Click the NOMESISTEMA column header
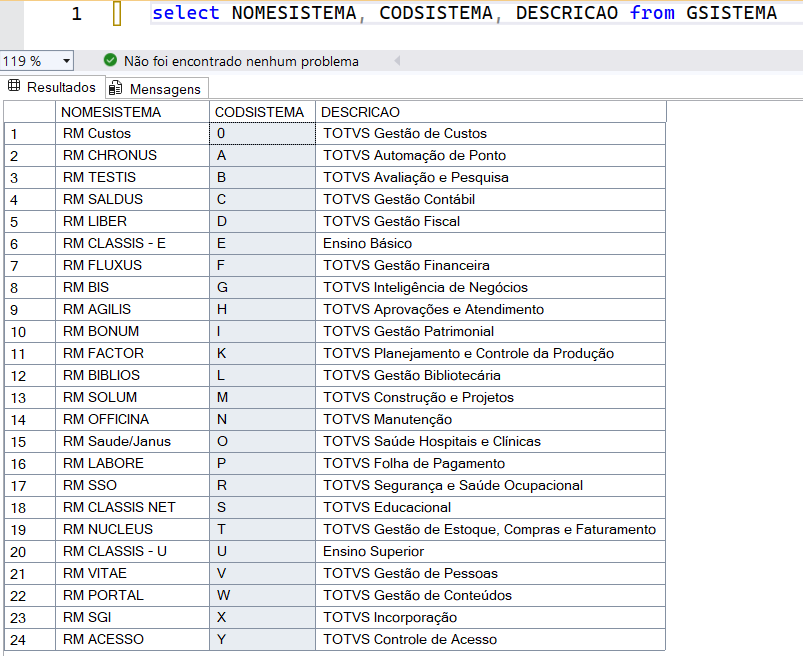 click(x=133, y=112)
